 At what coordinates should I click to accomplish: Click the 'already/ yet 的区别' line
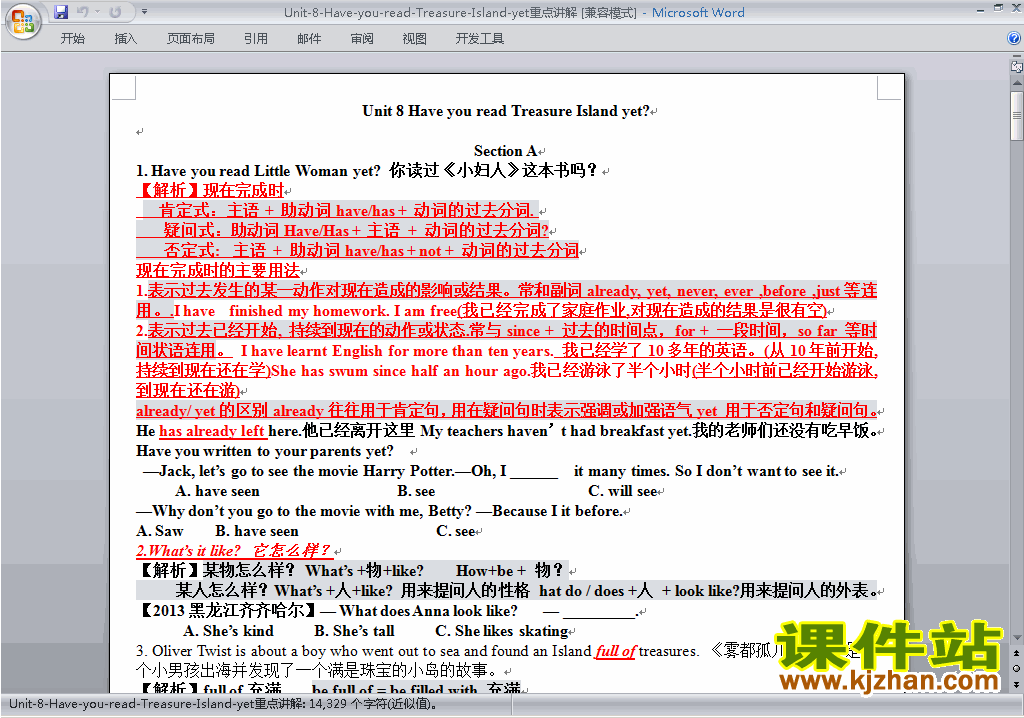click(x=507, y=411)
